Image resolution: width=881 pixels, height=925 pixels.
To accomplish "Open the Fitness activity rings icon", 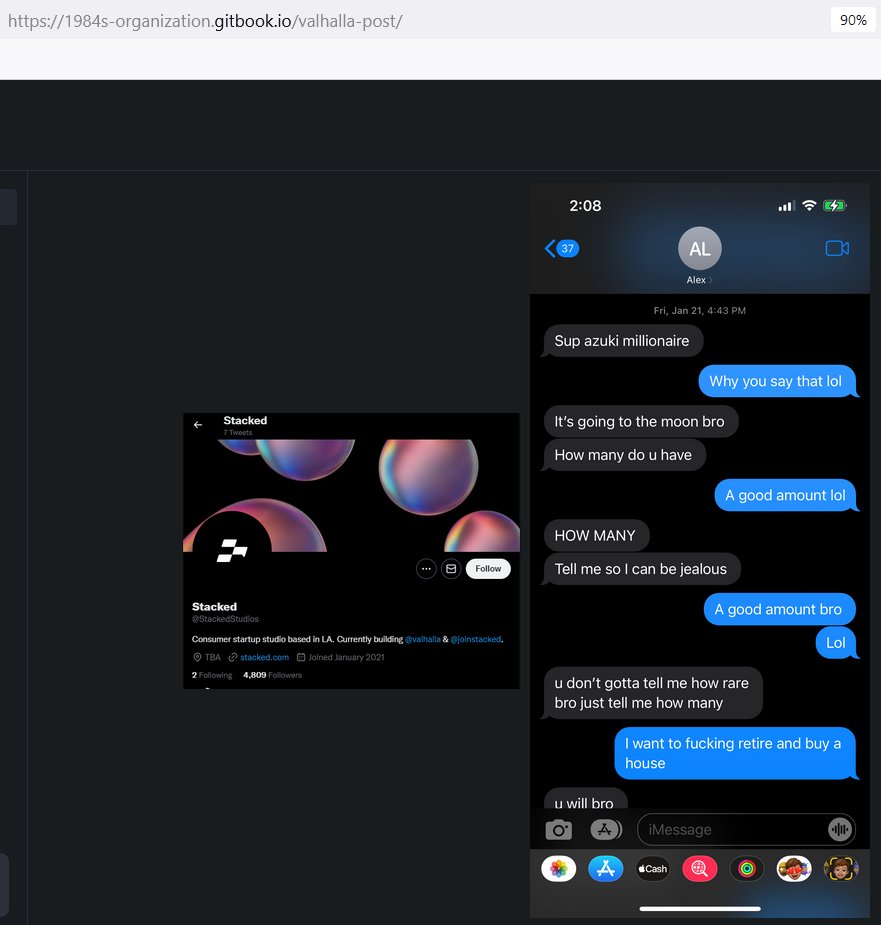I will (746, 868).
